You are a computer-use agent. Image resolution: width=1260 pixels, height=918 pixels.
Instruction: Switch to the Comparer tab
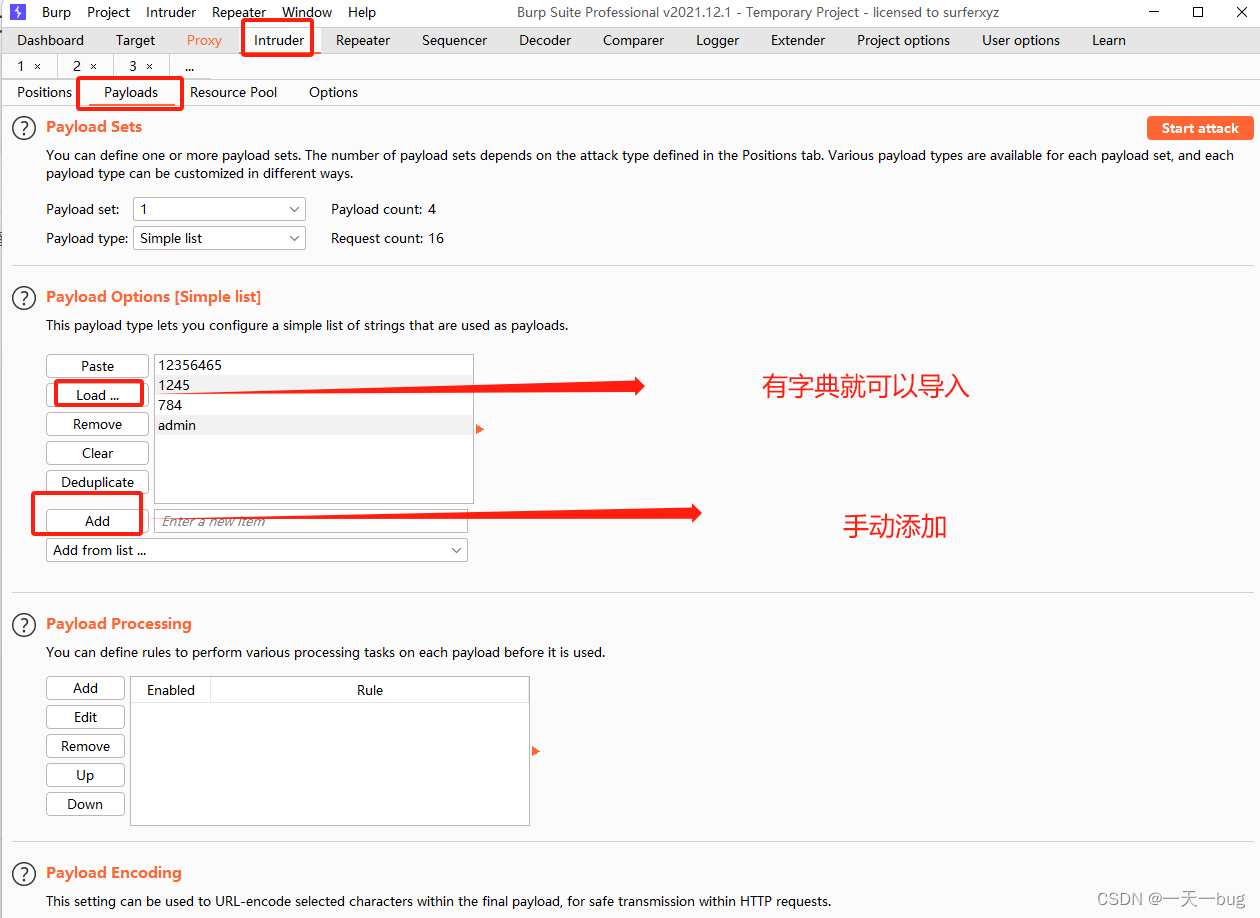click(633, 40)
